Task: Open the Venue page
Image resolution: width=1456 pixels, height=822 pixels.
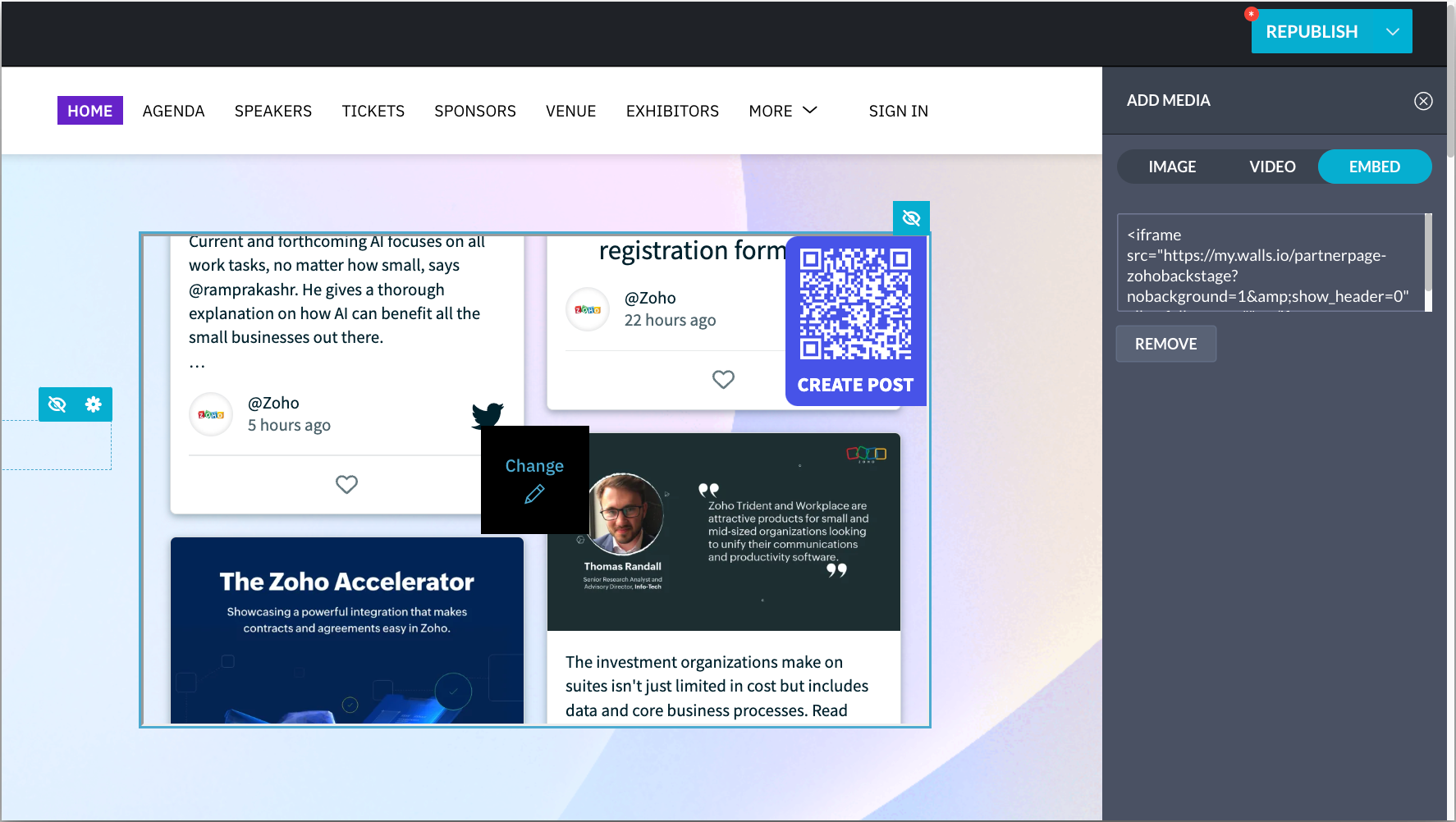Action: pos(571,111)
